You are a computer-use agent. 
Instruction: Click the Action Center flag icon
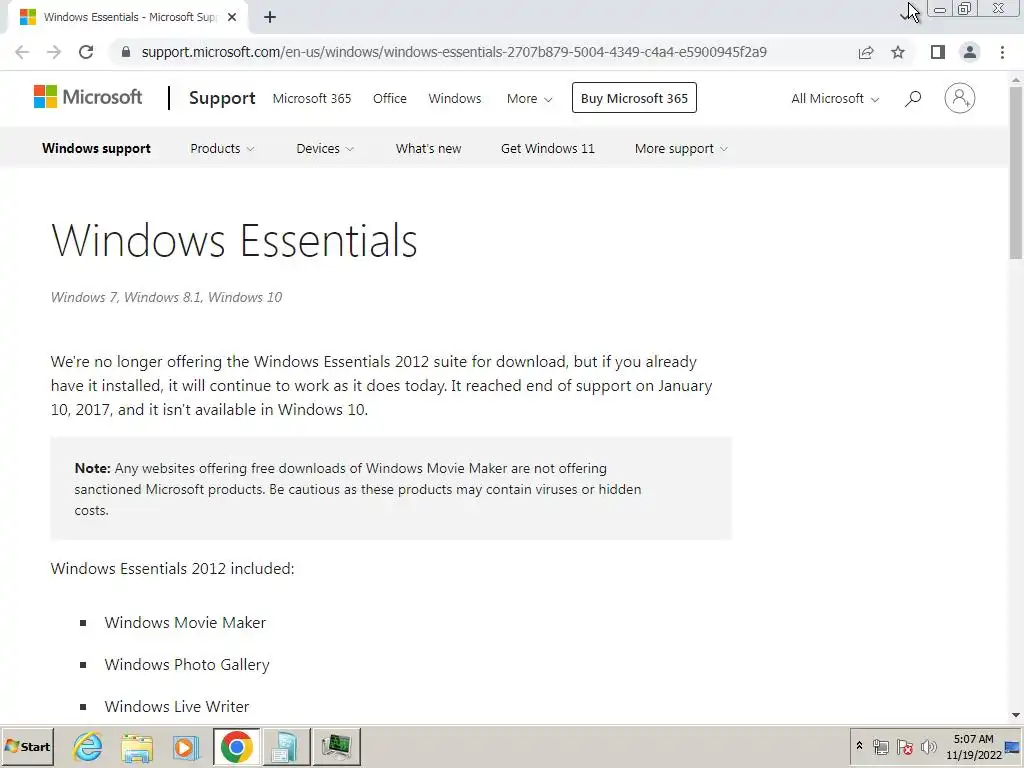pos(904,747)
